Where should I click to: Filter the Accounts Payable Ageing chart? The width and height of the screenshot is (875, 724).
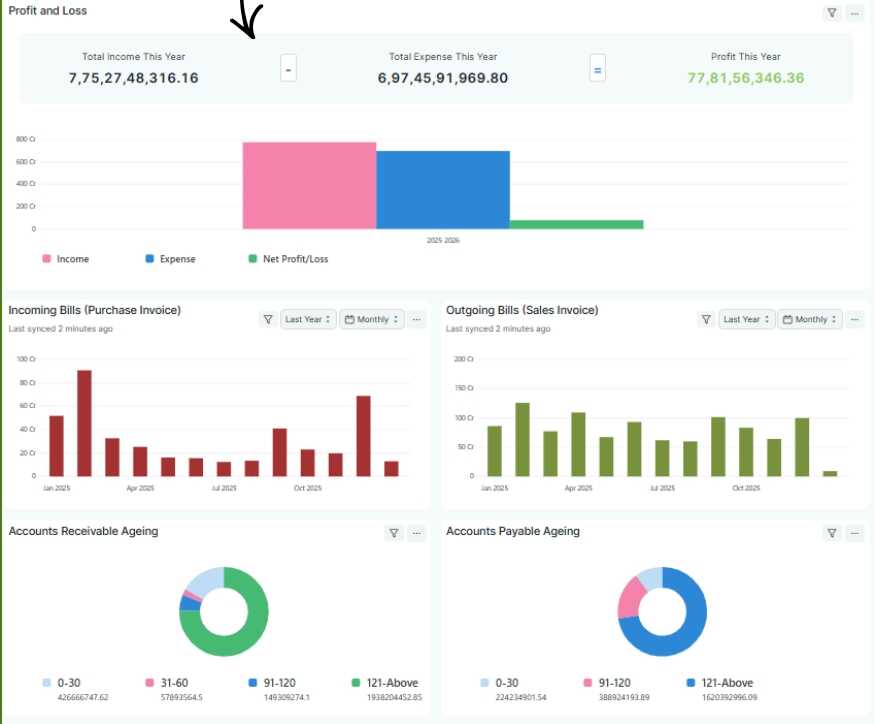pyautogui.click(x=831, y=533)
